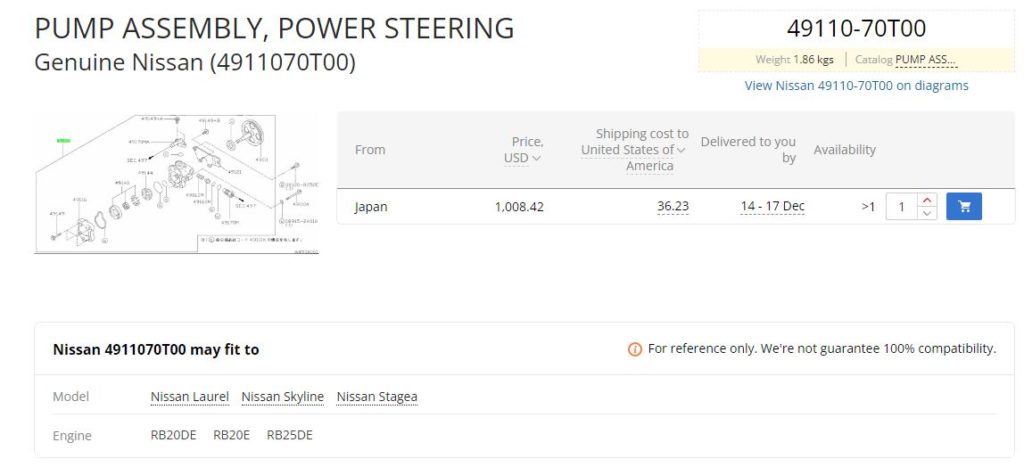
Task: Open the parts diagram thumbnail
Action: tap(176, 183)
